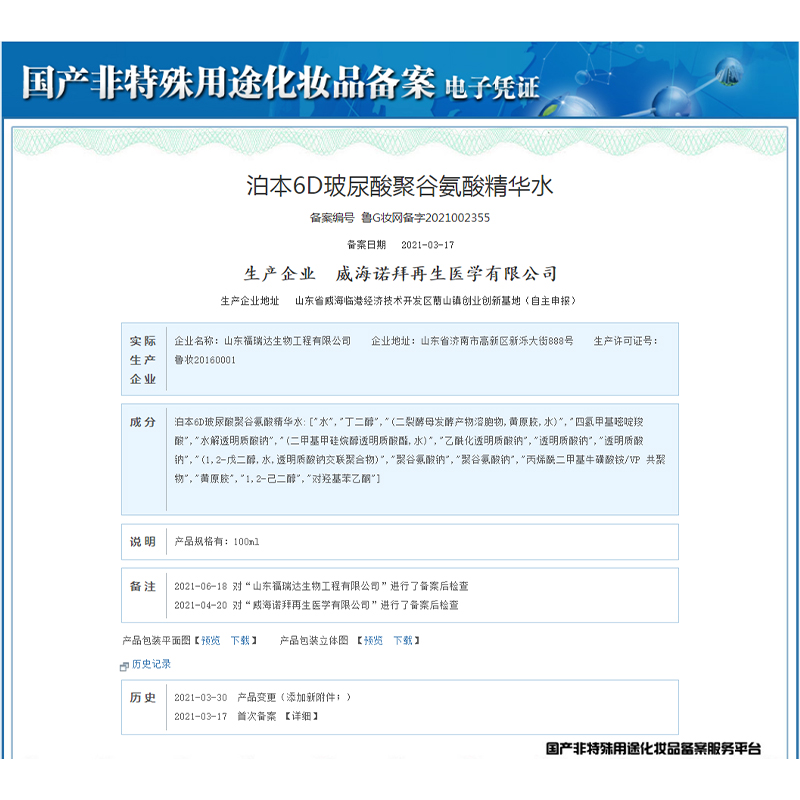The height and width of the screenshot is (800, 800).
Task: Click the 2021-06-18 remark entry
Action: [x=320, y=586]
